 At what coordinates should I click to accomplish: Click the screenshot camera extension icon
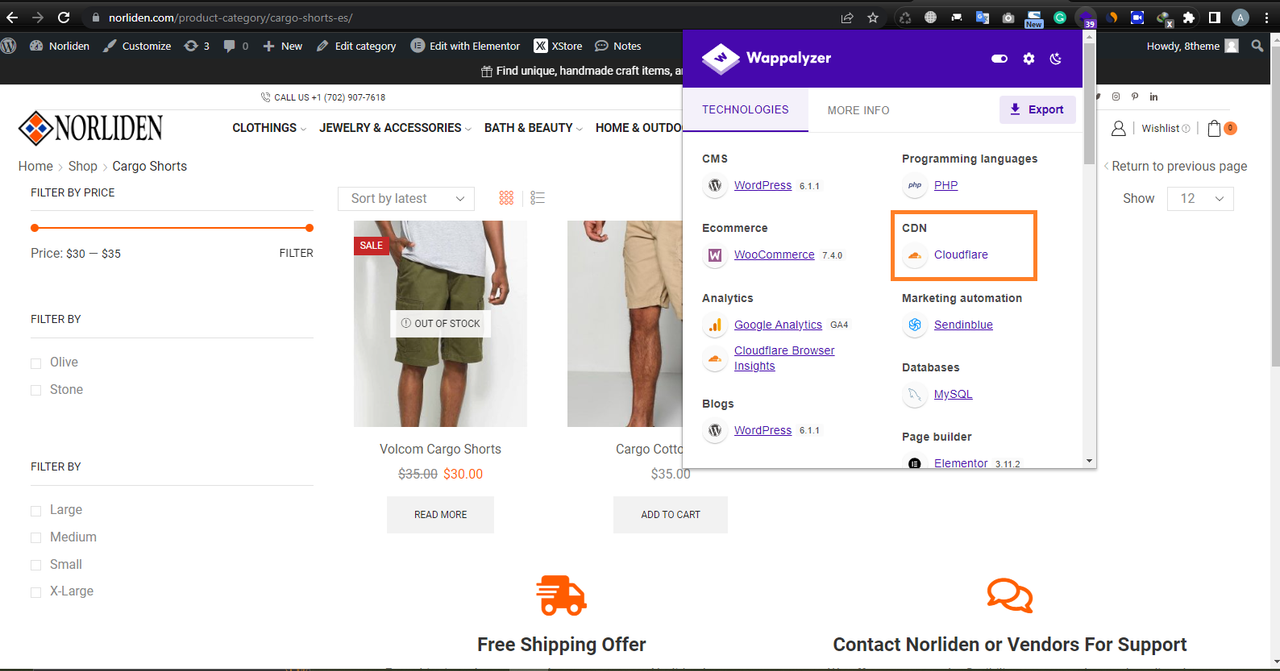(1008, 18)
